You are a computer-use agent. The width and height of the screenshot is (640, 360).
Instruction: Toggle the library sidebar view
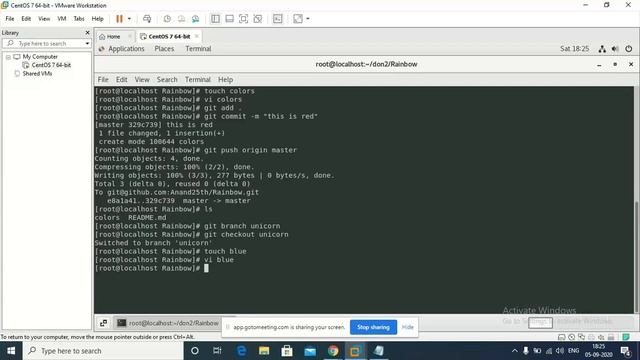click(215, 19)
